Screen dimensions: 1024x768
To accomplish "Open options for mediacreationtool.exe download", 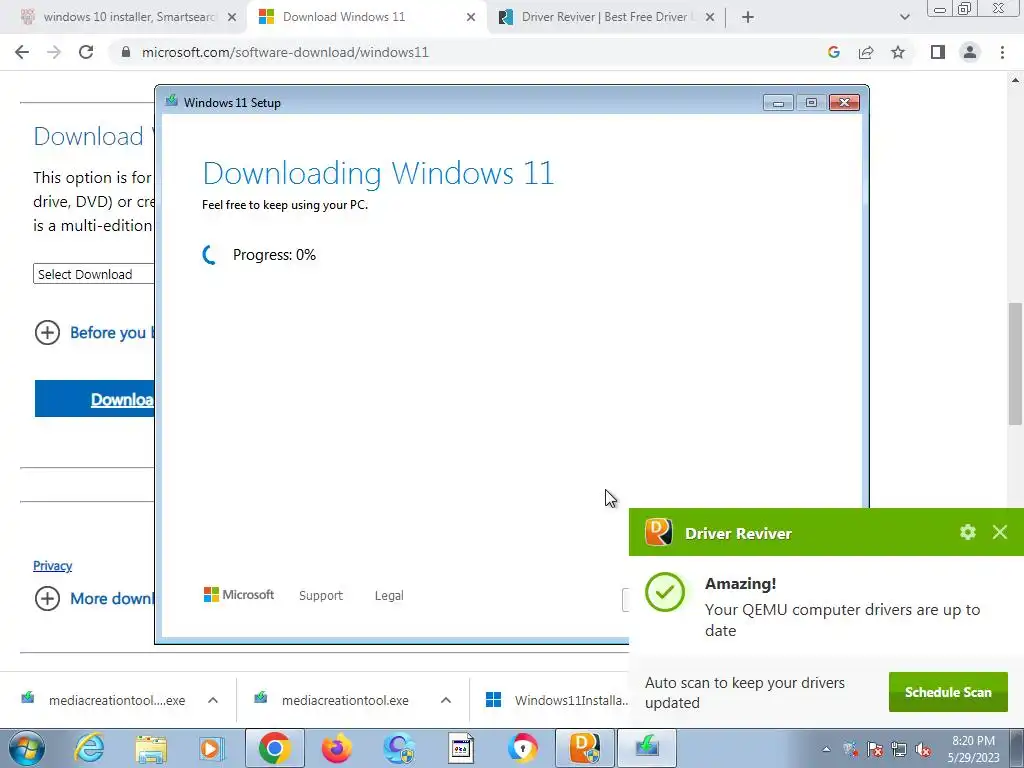I will coord(446,700).
